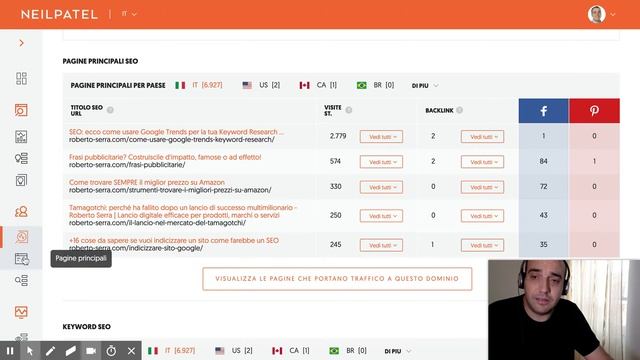Click the NEILPATEL logo

tap(60, 14)
